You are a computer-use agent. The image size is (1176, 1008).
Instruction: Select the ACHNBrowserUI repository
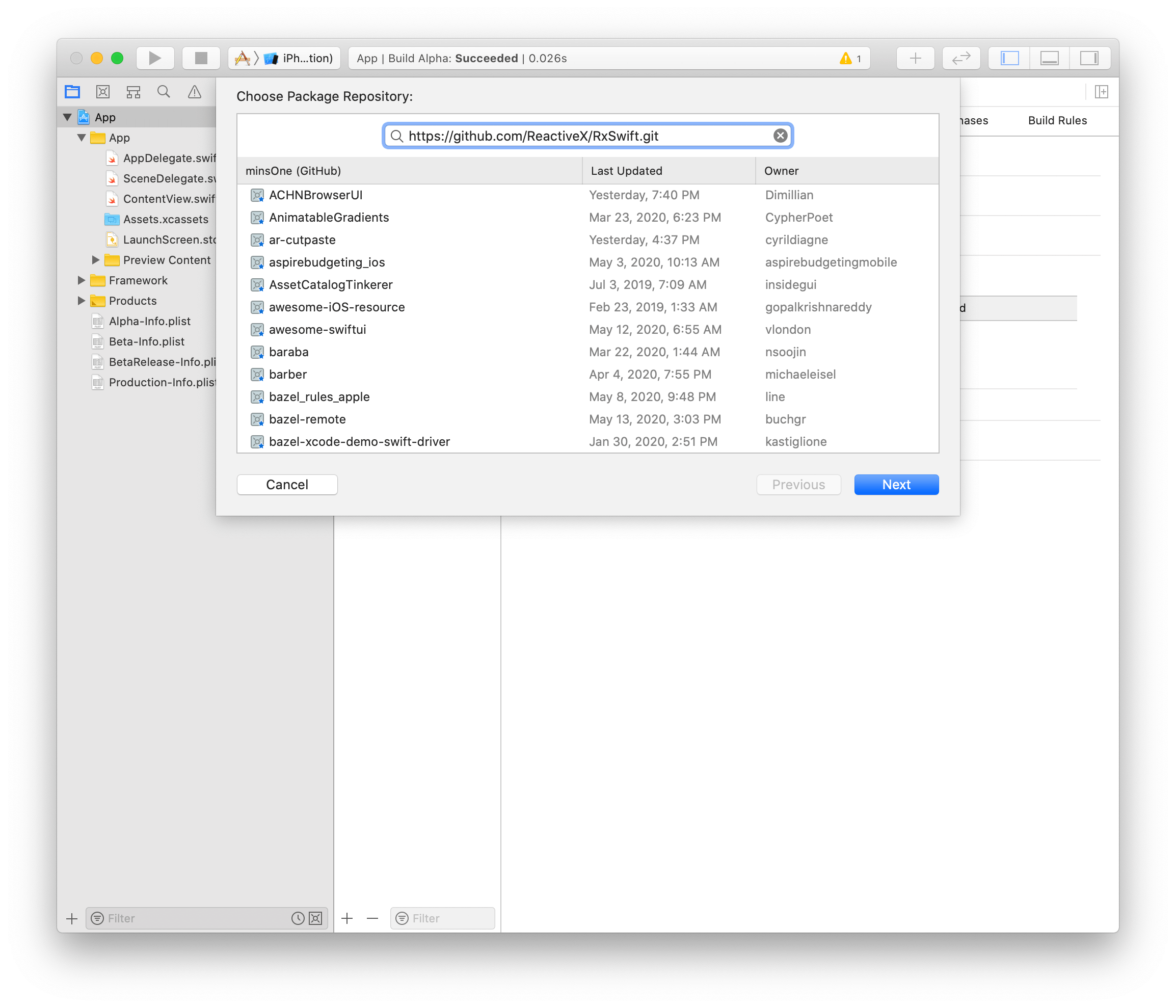pyautogui.click(x=587, y=195)
